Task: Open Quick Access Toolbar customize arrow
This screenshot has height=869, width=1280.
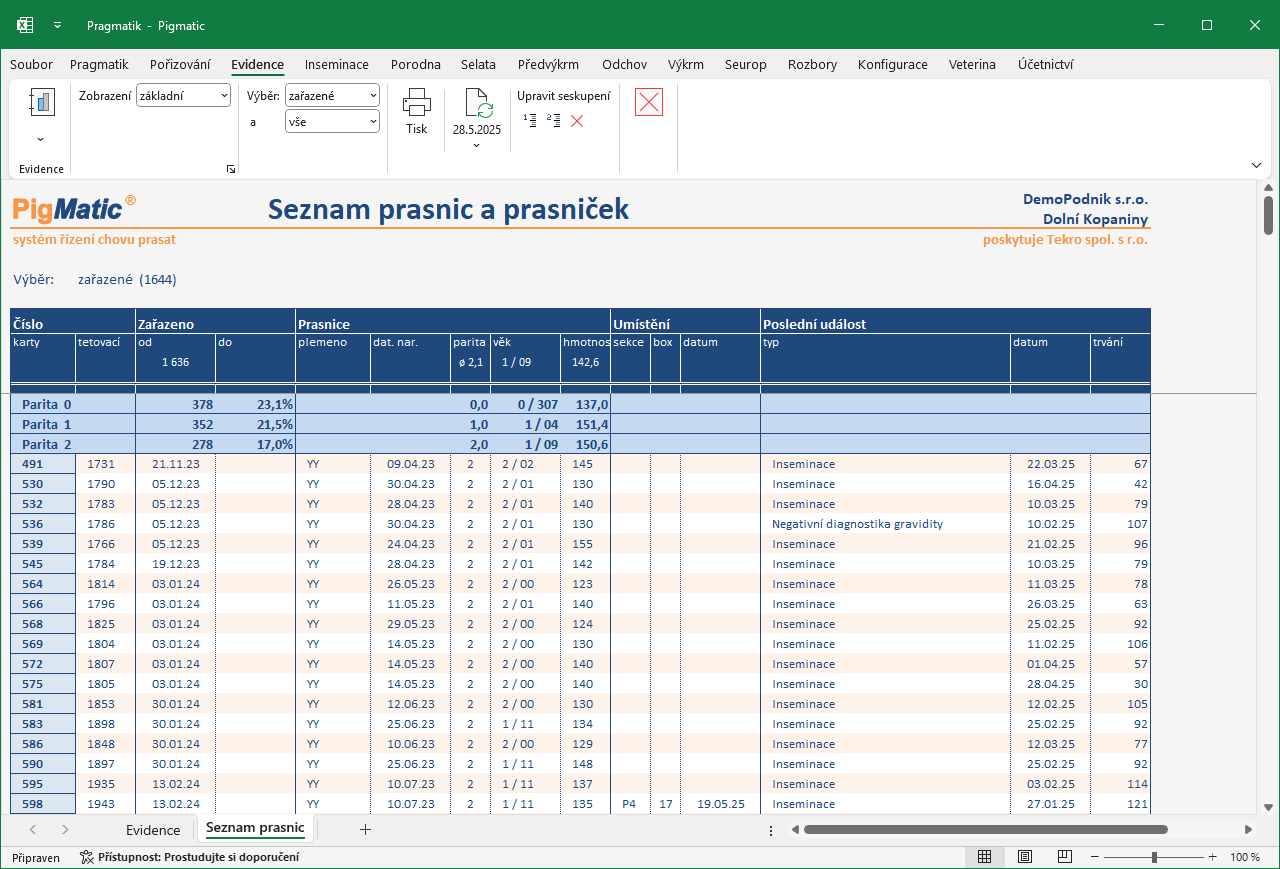Action: pyautogui.click(x=58, y=25)
